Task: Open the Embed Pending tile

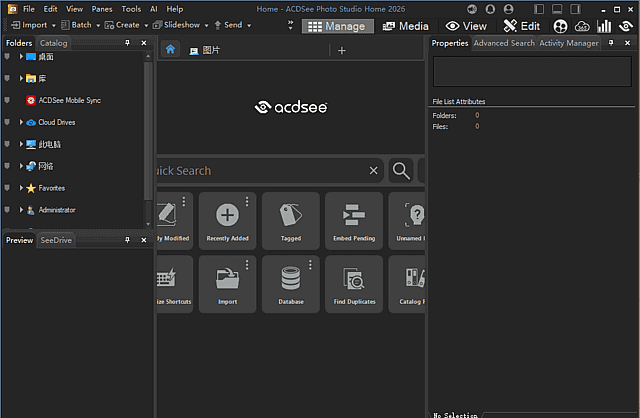Action: point(354,221)
